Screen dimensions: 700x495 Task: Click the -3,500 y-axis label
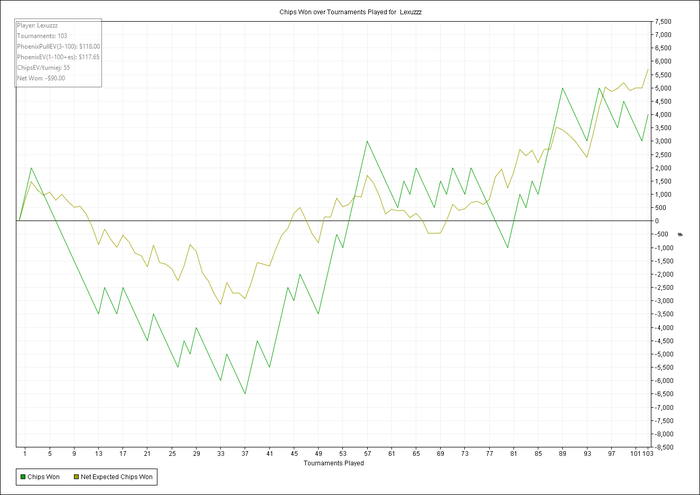(662, 314)
